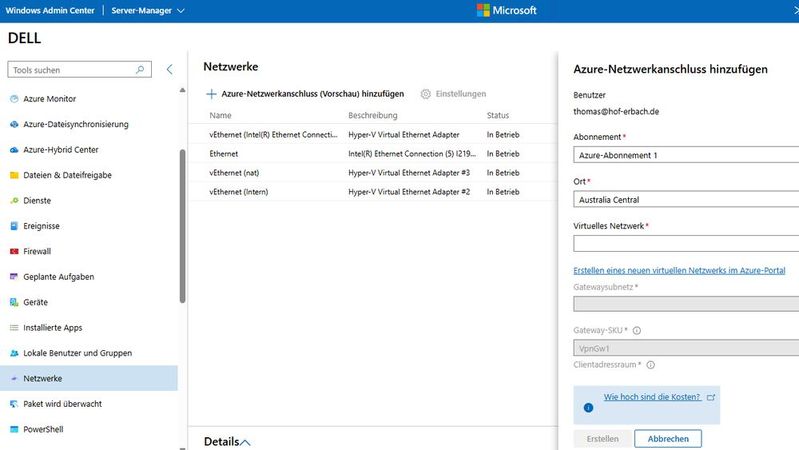Click the search magnifier icon in Tools suchen
The image size is (799, 450).
140,70
